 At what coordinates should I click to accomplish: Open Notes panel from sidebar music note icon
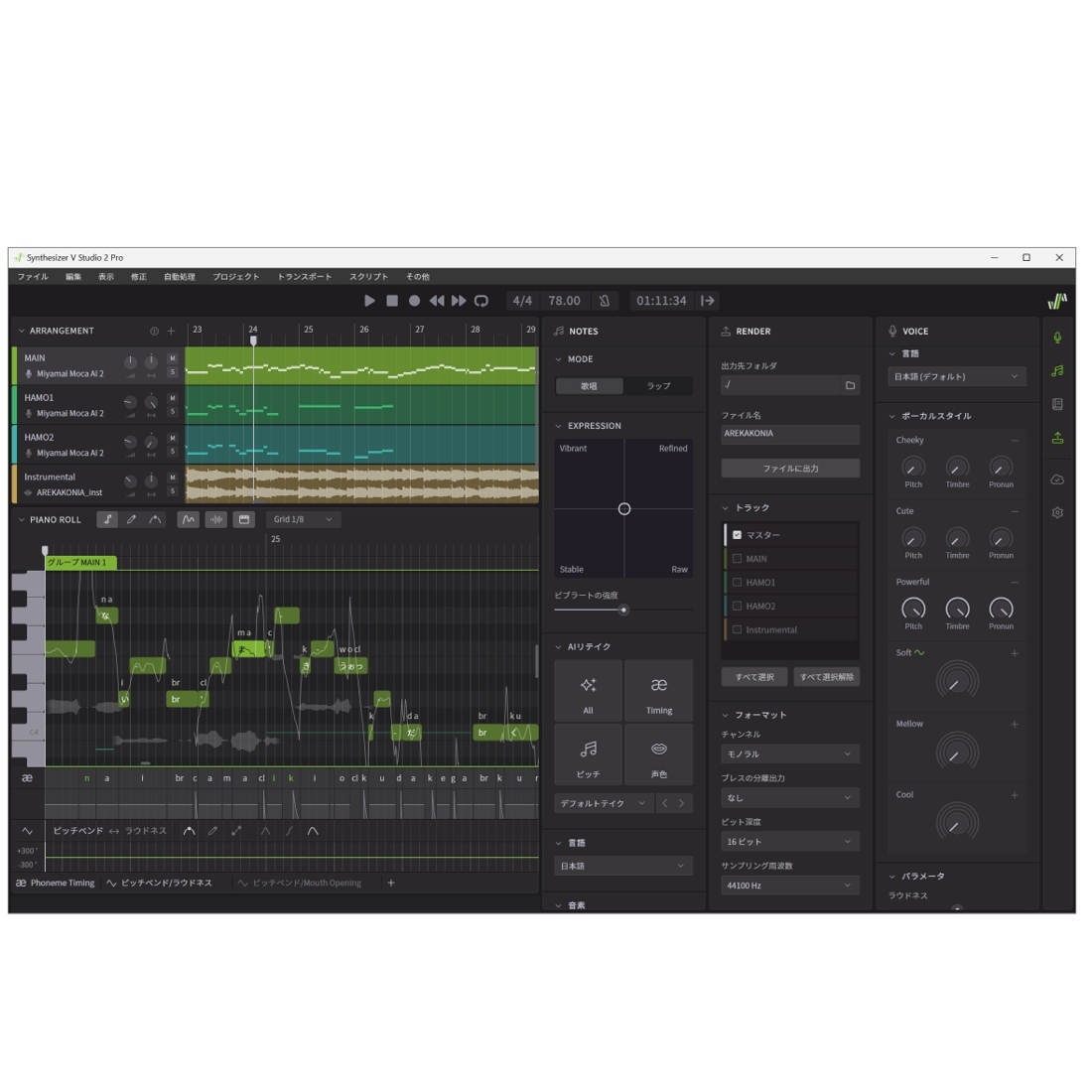(1057, 371)
